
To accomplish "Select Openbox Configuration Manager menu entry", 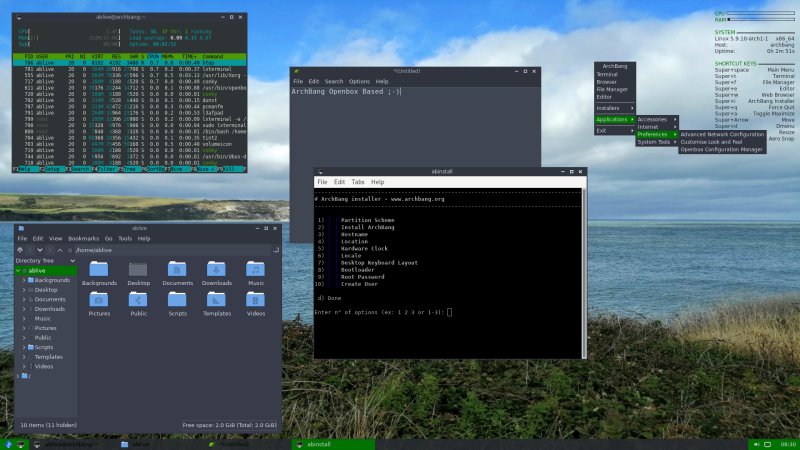I will coord(721,150).
